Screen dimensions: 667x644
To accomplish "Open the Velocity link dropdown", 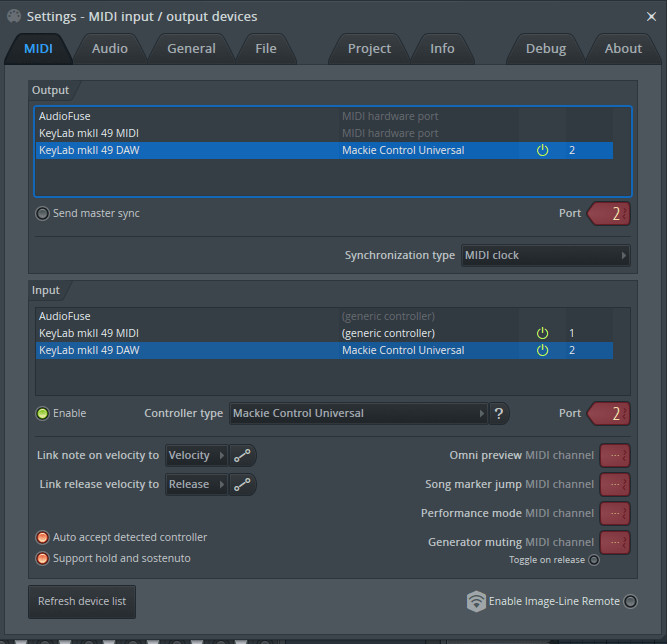I will 196,456.
